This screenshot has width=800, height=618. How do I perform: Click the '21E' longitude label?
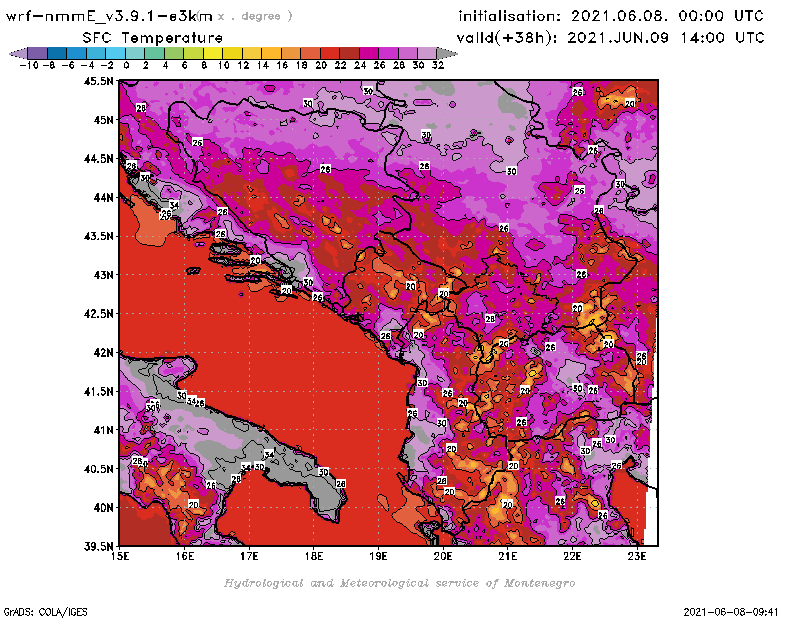(x=508, y=556)
